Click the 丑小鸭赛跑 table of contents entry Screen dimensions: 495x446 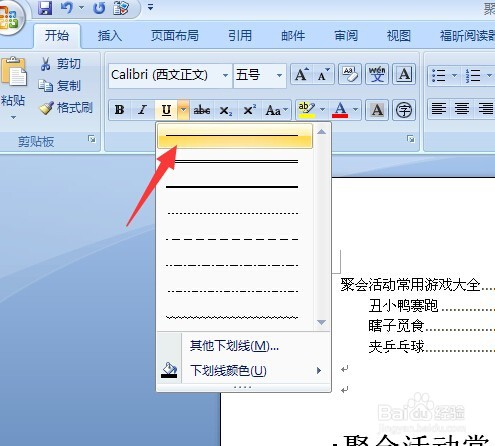(403, 306)
